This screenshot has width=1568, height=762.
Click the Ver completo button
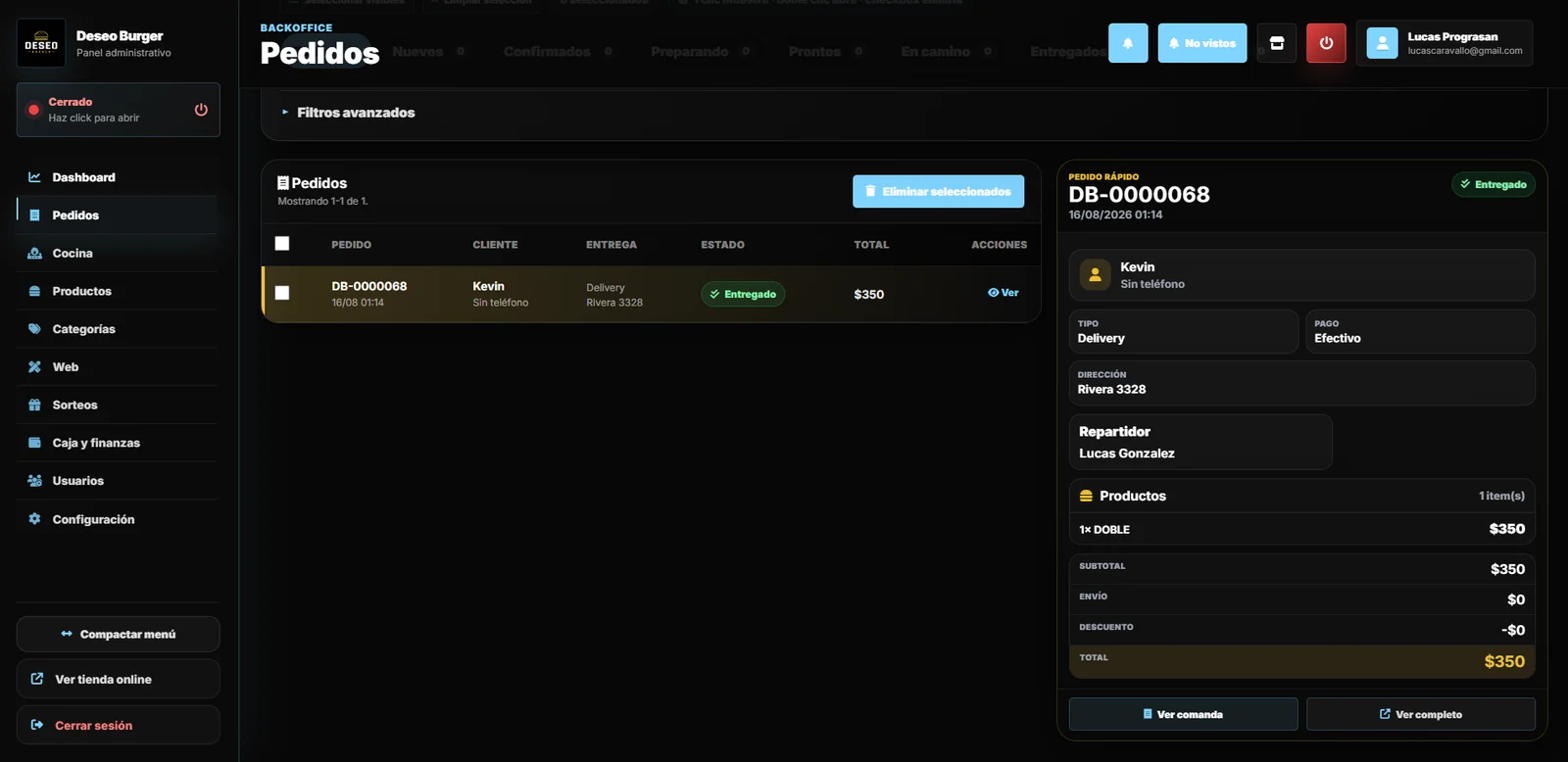[x=1420, y=714]
